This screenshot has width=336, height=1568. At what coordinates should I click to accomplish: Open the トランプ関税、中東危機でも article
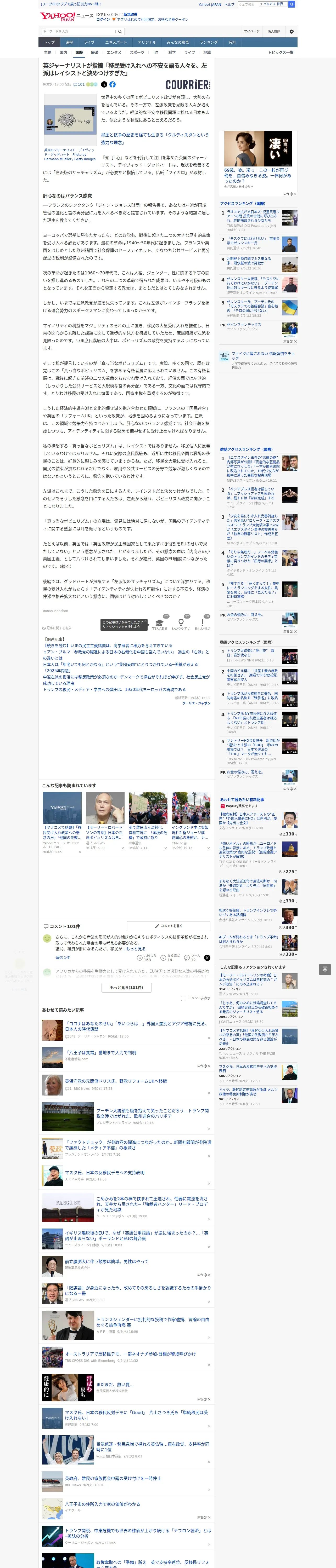tap(138, 1533)
